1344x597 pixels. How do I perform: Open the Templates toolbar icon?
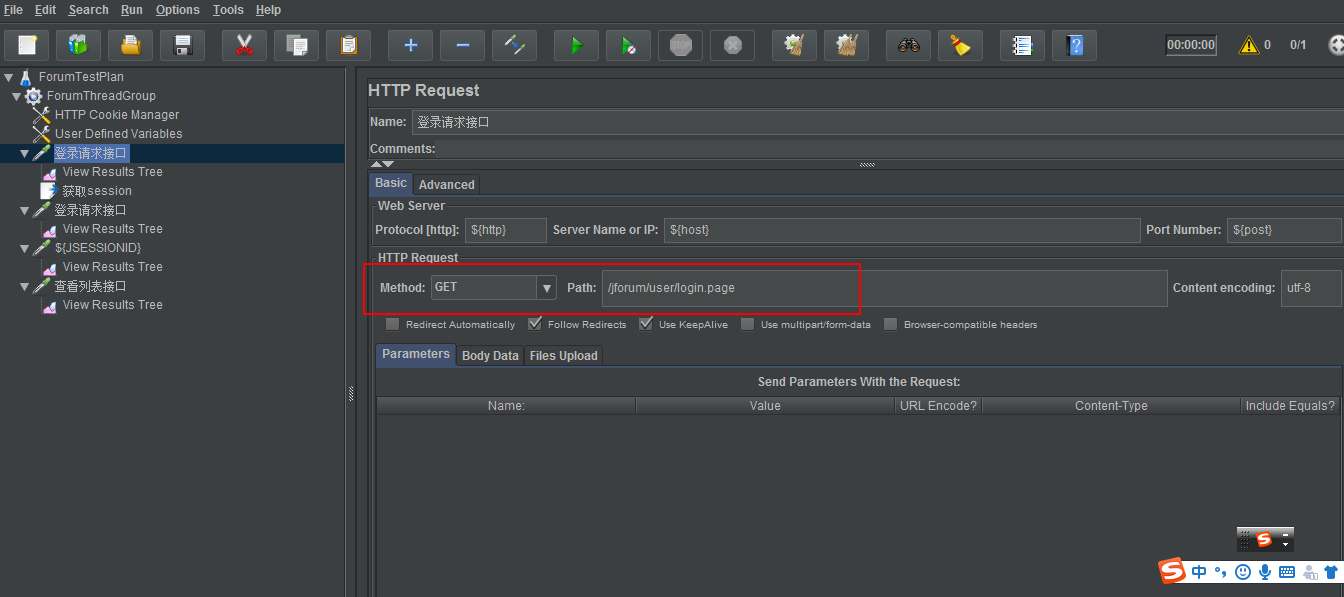[x=78, y=45]
